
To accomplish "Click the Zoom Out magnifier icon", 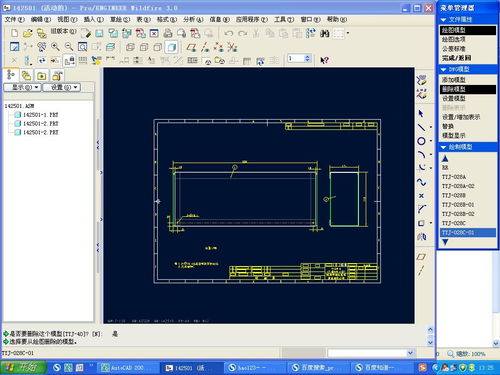I will tap(69, 47).
